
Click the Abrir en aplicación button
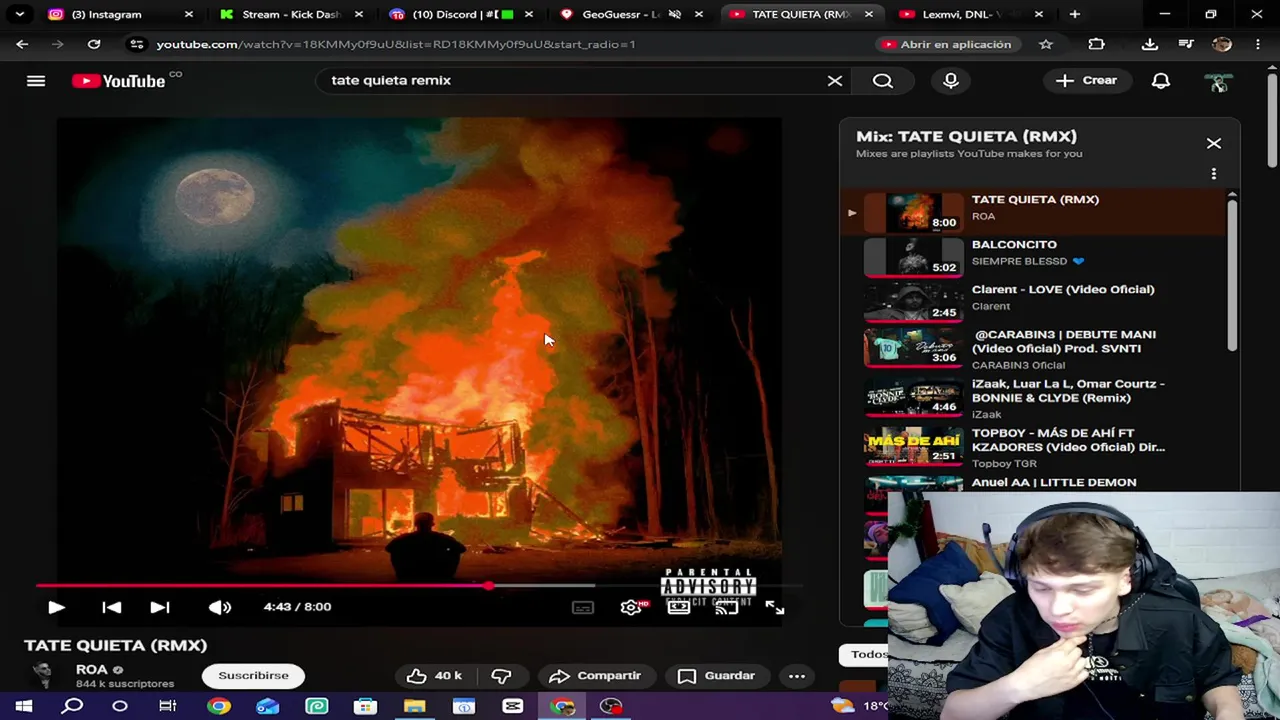click(947, 44)
